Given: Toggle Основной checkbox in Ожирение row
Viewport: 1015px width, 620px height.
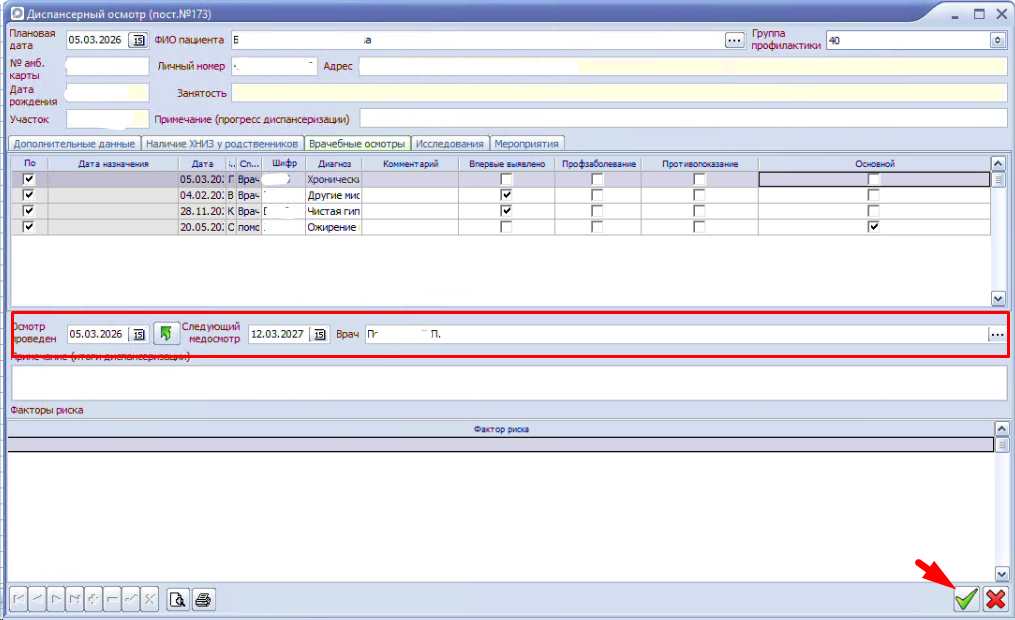Looking at the screenshot, I should tap(874, 227).
